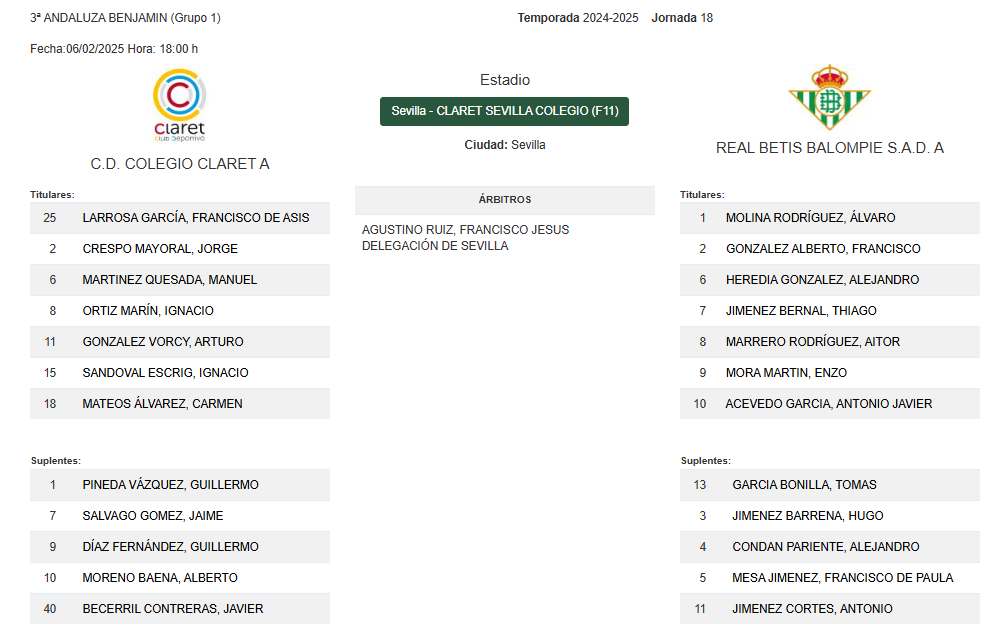The width and height of the screenshot is (981, 634).
Task: Select player CRESPO MAYORAL, JORGE
Action: point(180,248)
